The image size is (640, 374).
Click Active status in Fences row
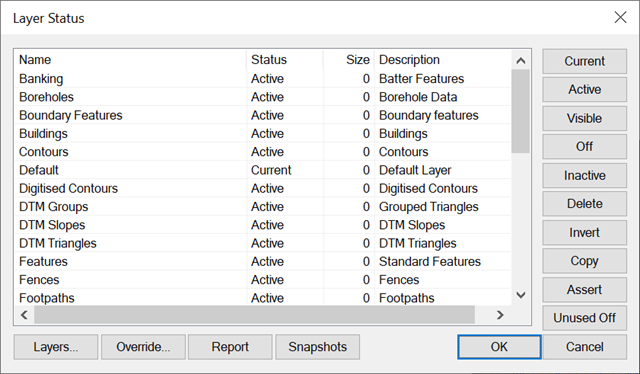[x=267, y=280]
